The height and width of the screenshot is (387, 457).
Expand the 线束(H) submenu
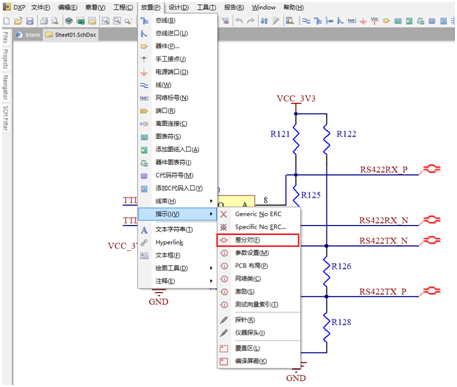(177, 201)
